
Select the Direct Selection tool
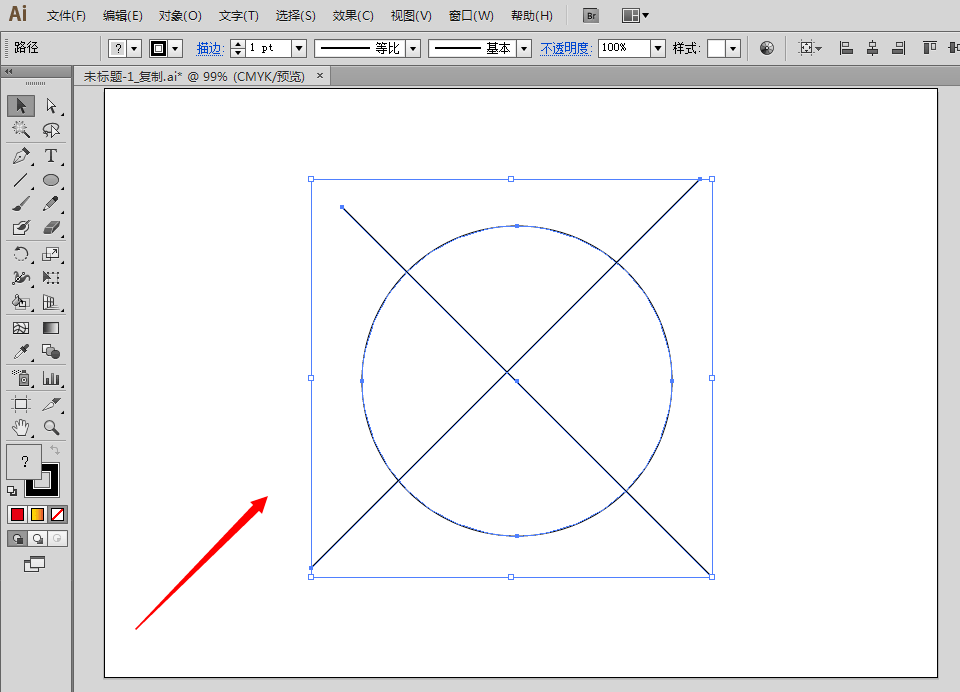tap(51, 106)
